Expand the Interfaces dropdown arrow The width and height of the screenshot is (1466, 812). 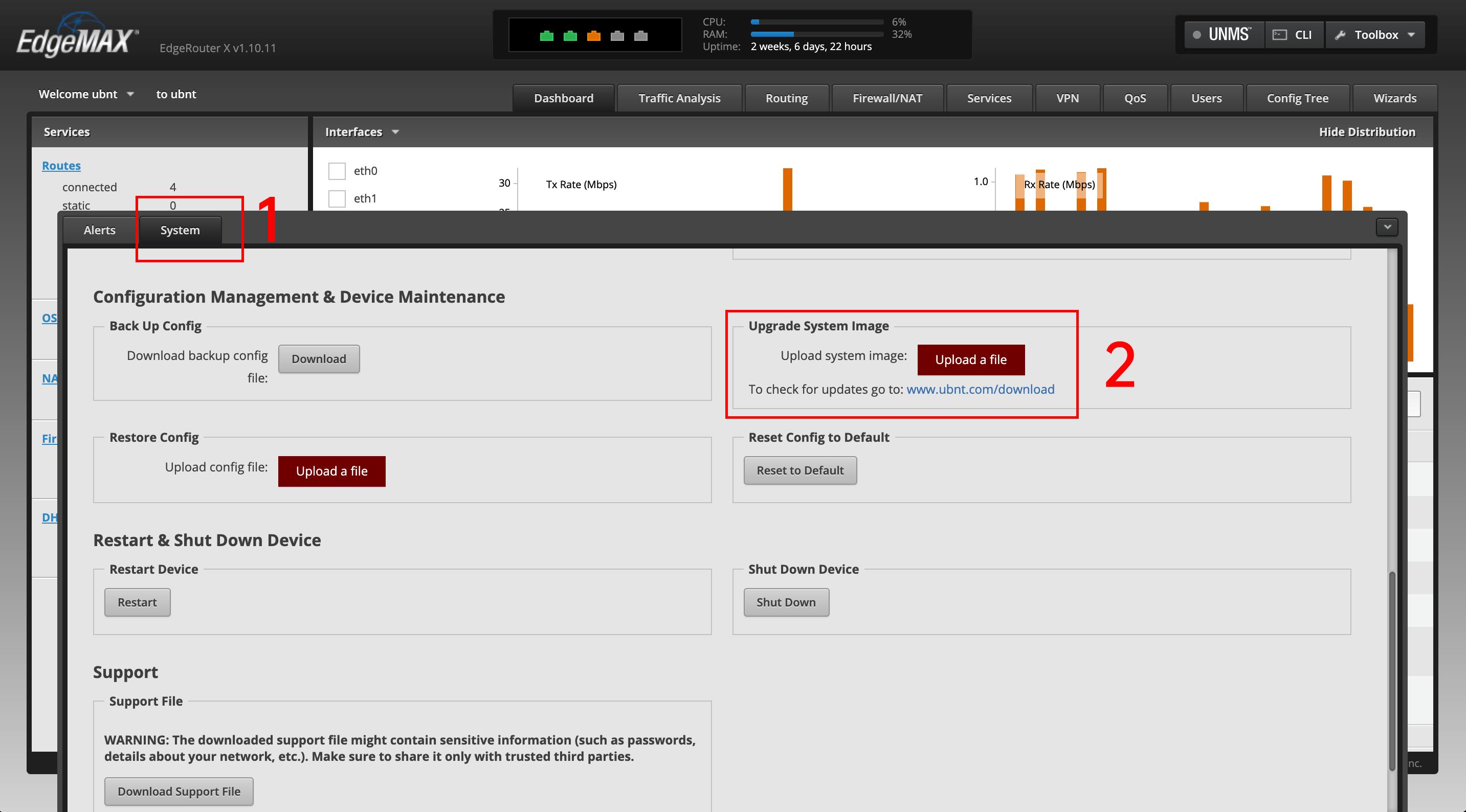pyautogui.click(x=395, y=132)
